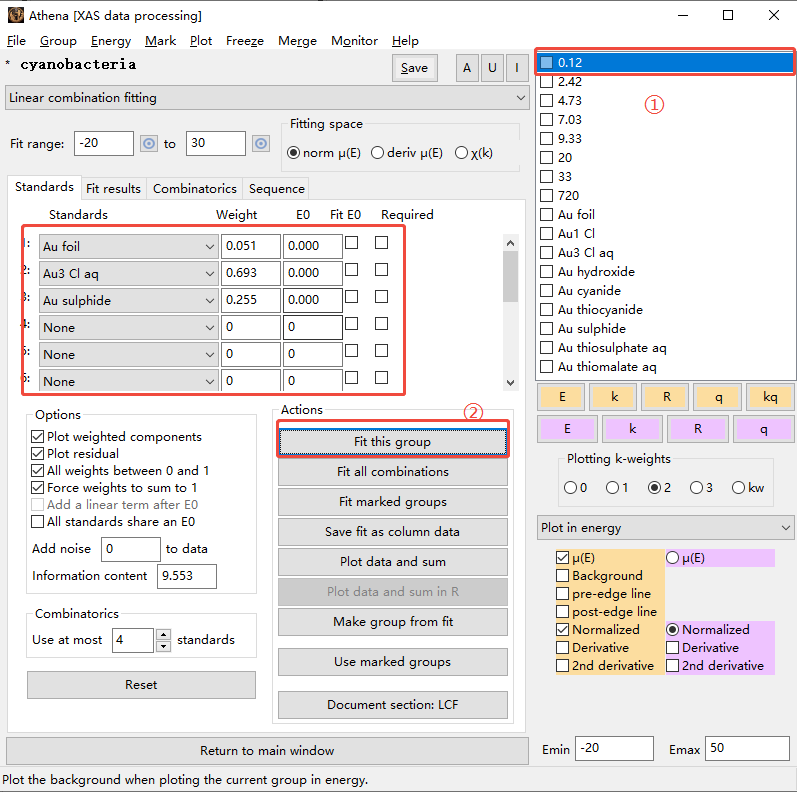Uncheck Plot residual option

(x=38, y=454)
